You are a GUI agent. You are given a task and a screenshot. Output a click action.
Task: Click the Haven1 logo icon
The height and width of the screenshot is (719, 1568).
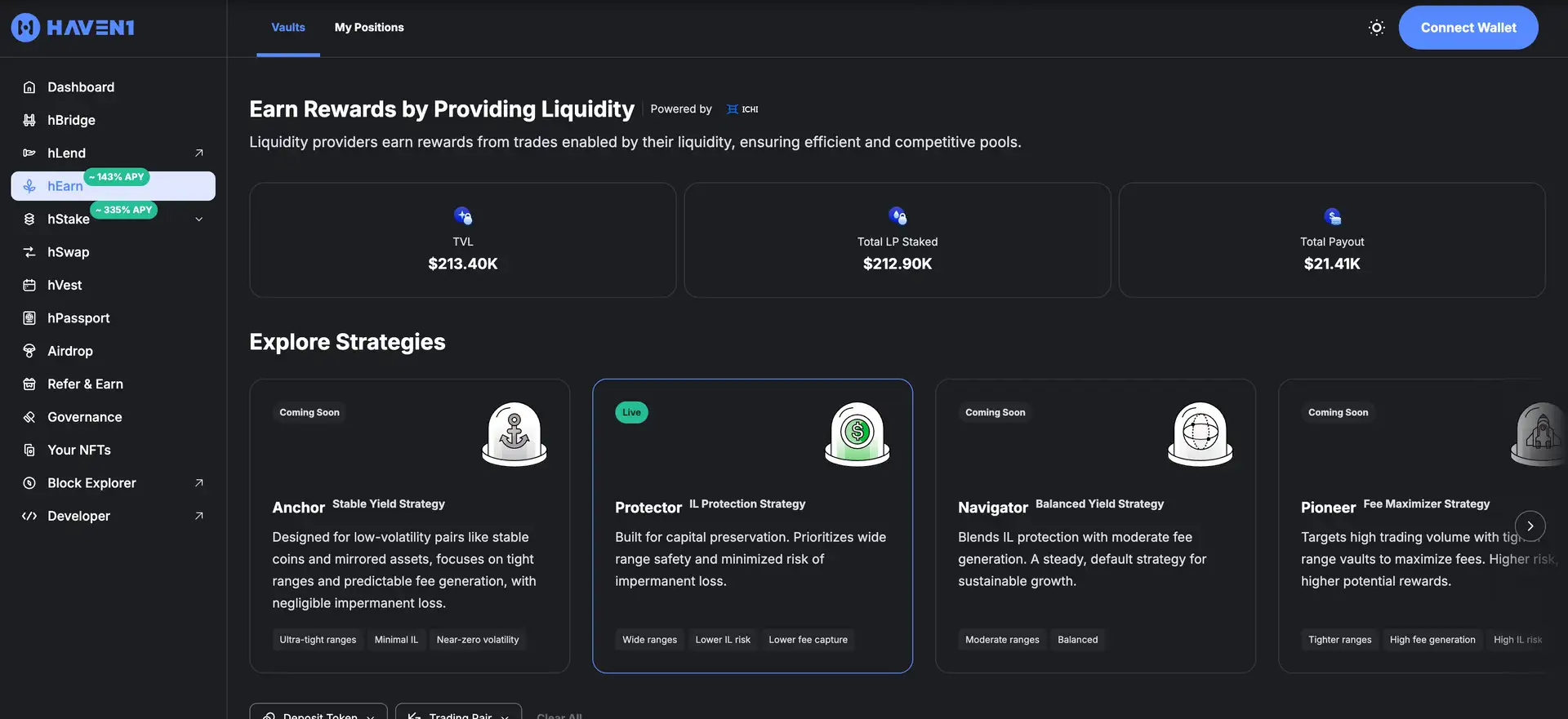pos(25,28)
